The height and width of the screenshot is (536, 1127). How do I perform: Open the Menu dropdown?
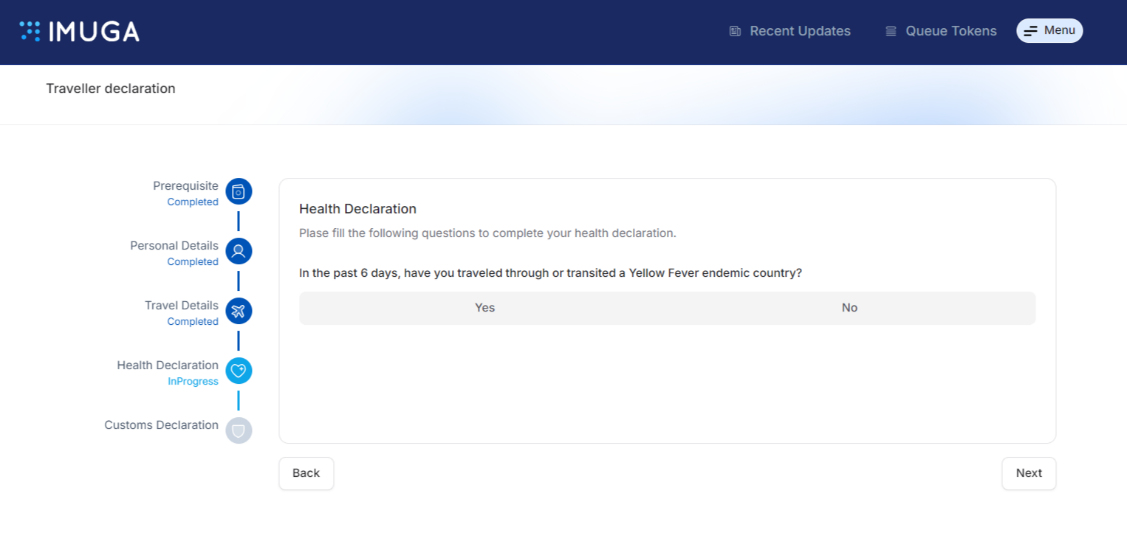[x=1050, y=31]
